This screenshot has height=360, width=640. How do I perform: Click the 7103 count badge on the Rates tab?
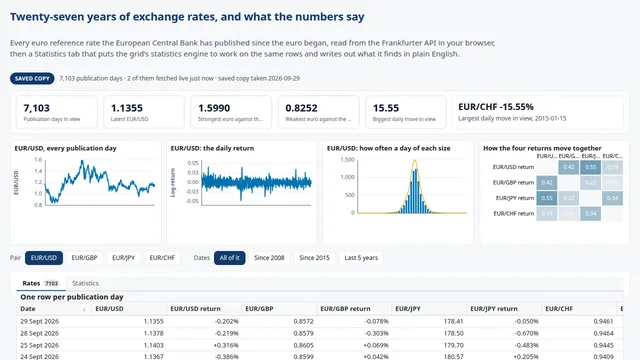51,283
